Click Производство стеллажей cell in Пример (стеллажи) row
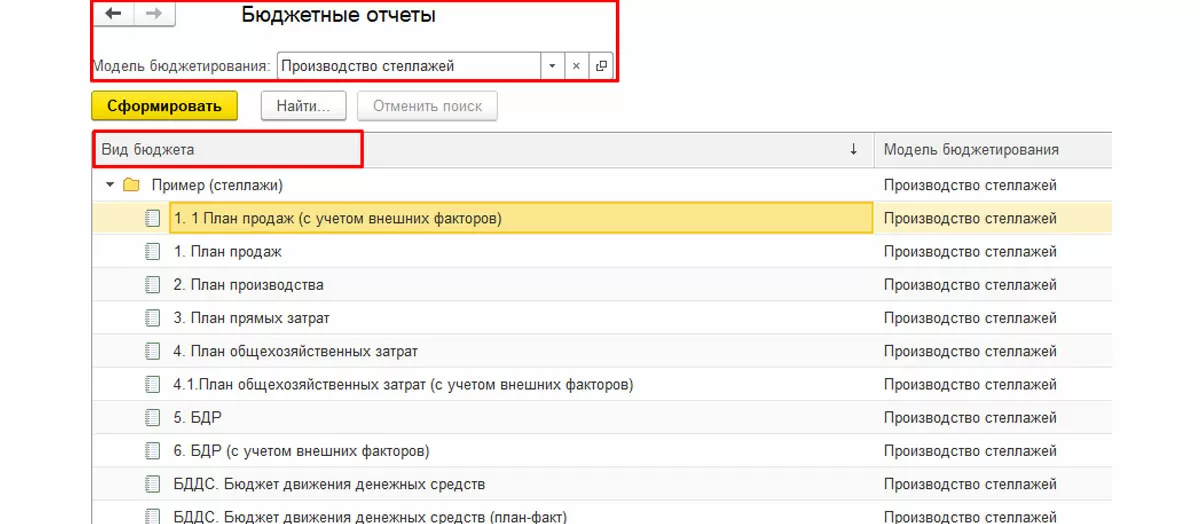Image resolution: width=1200 pixels, height=524 pixels. (x=993, y=185)
